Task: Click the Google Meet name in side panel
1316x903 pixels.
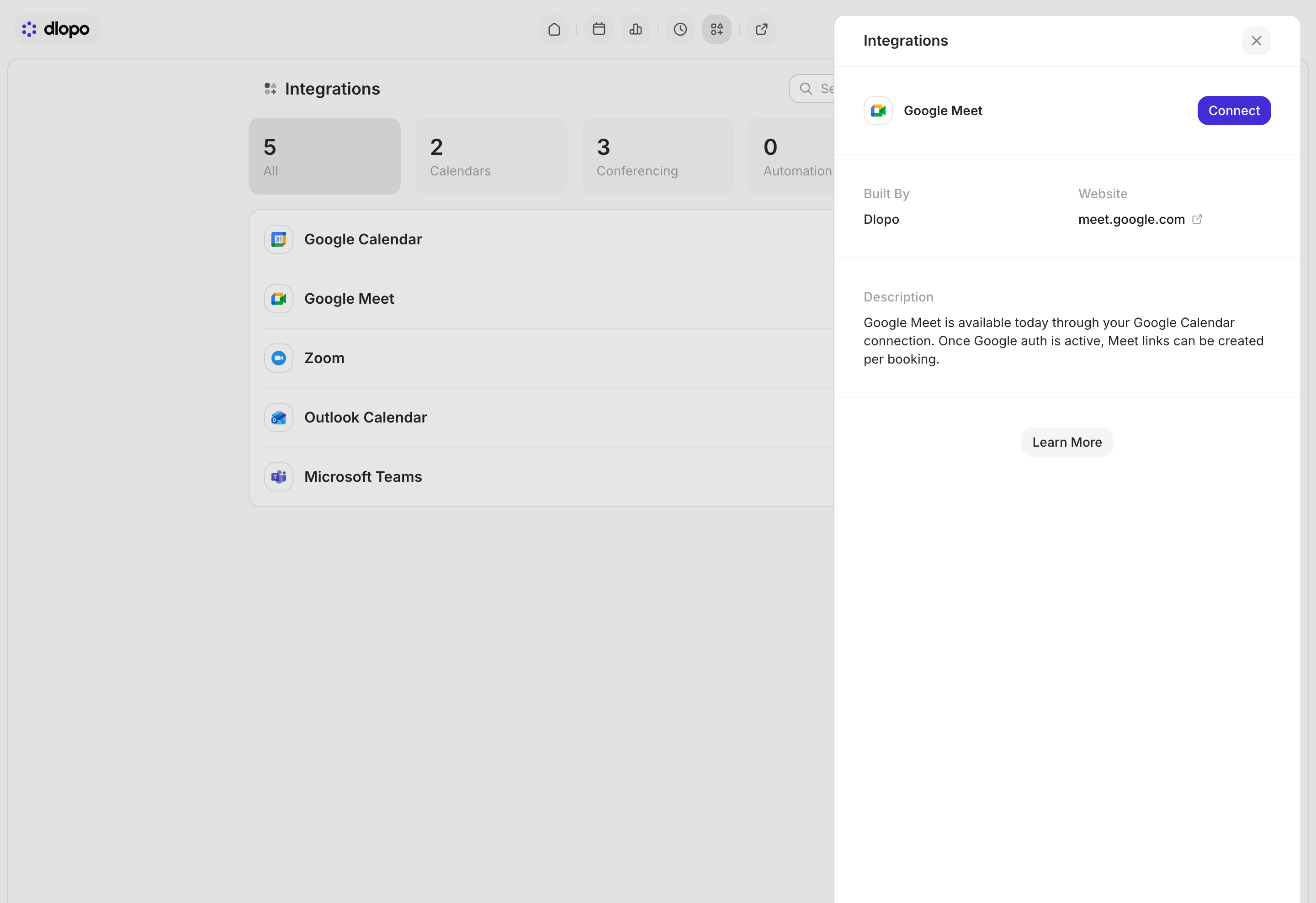Action: click(943, 111)
